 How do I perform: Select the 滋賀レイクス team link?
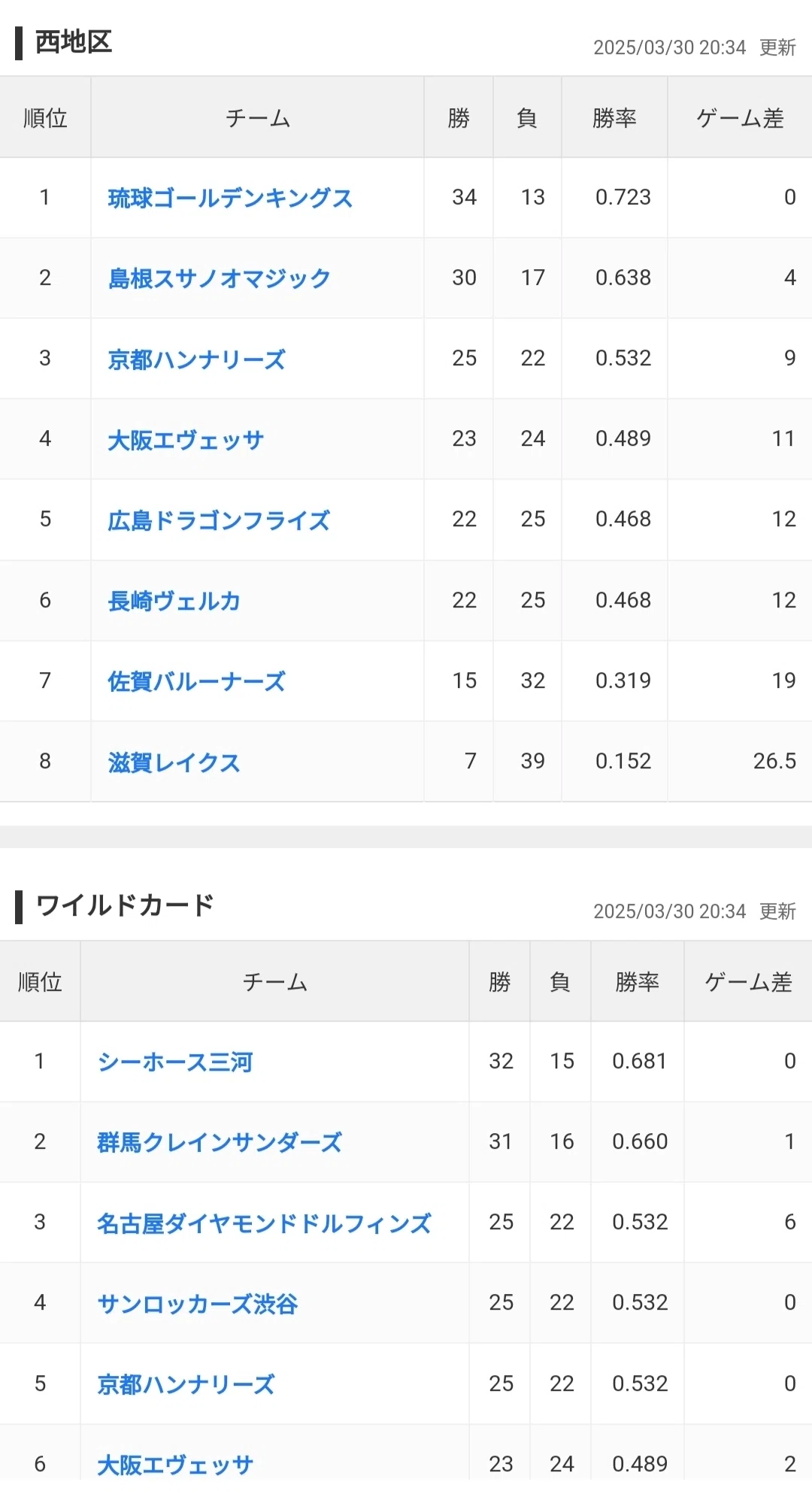pos(174,762)
